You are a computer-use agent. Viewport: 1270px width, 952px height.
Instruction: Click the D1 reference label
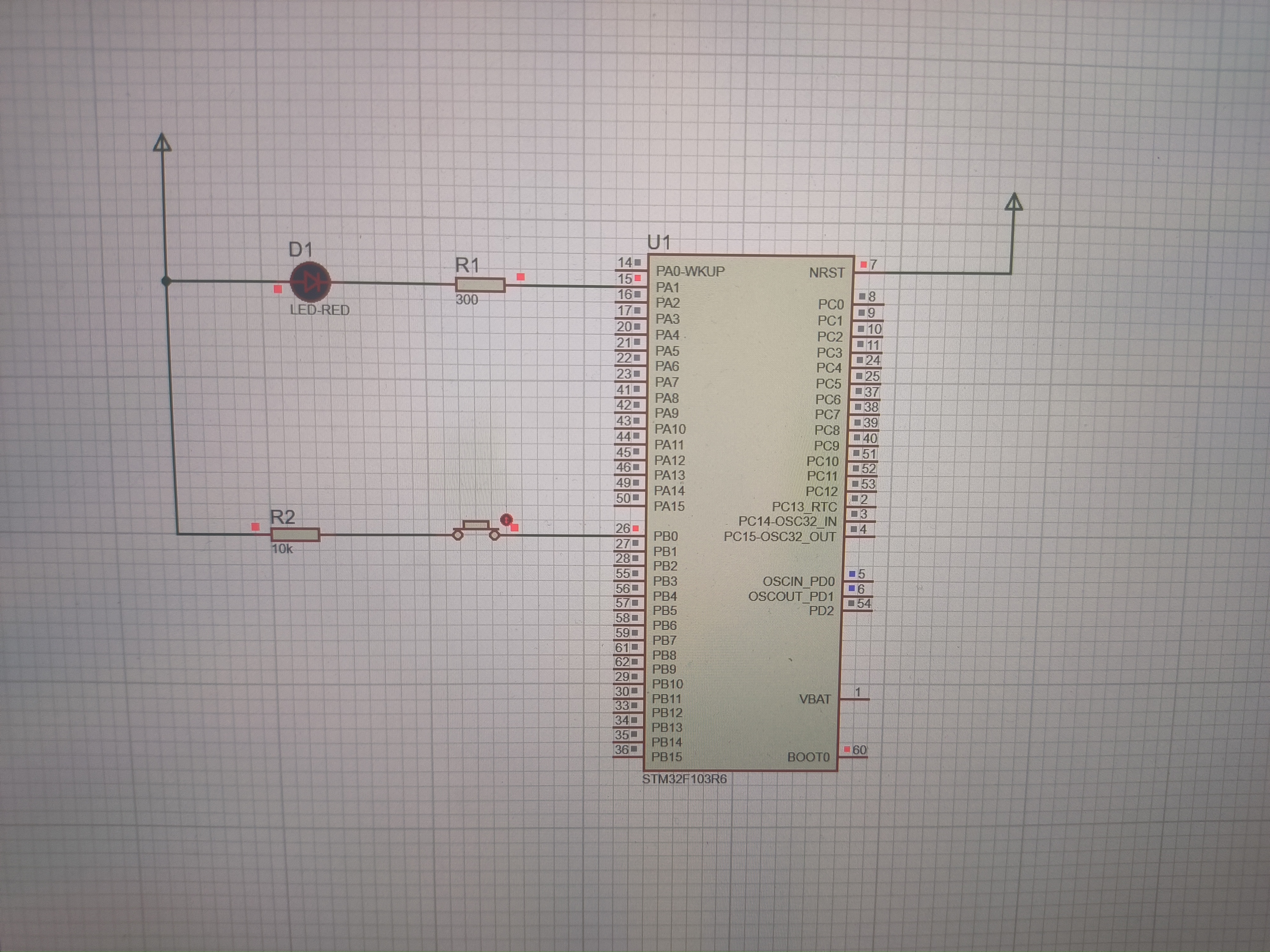[300, 250]
